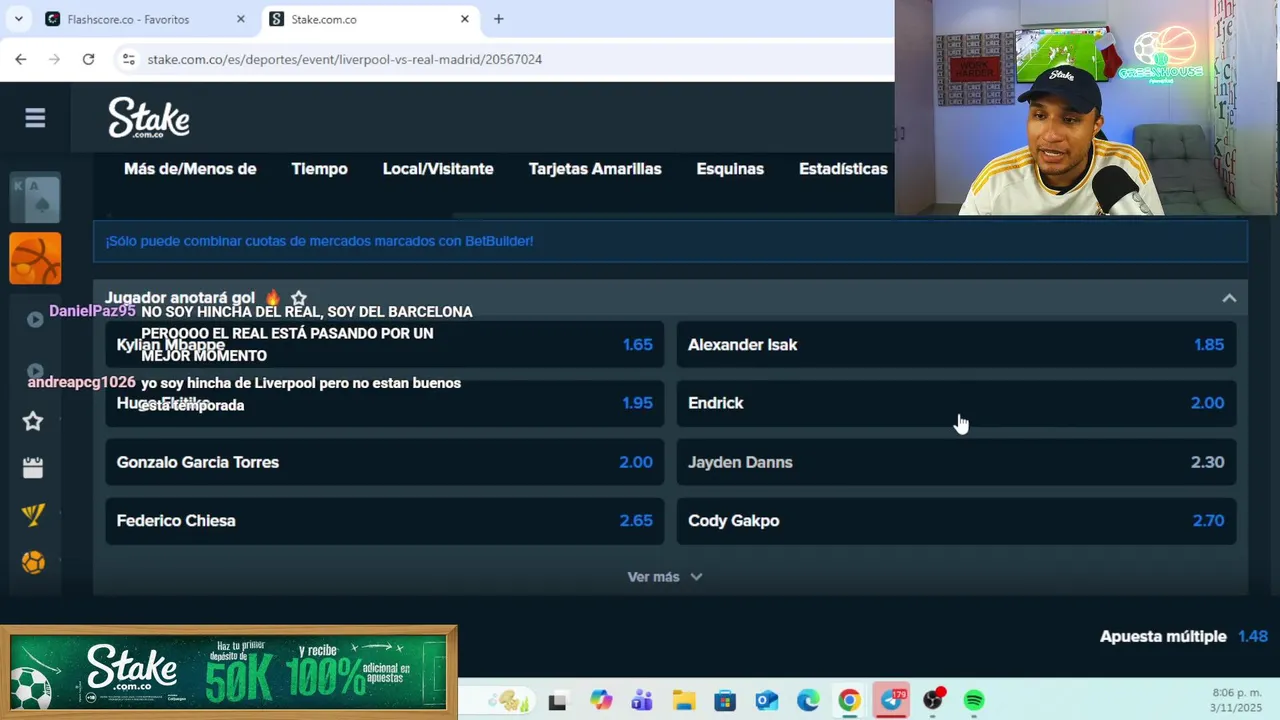This screenshot has width=1280, height=720.
Task: Open Google Chrome from taskbar
Action: [849, 701]
